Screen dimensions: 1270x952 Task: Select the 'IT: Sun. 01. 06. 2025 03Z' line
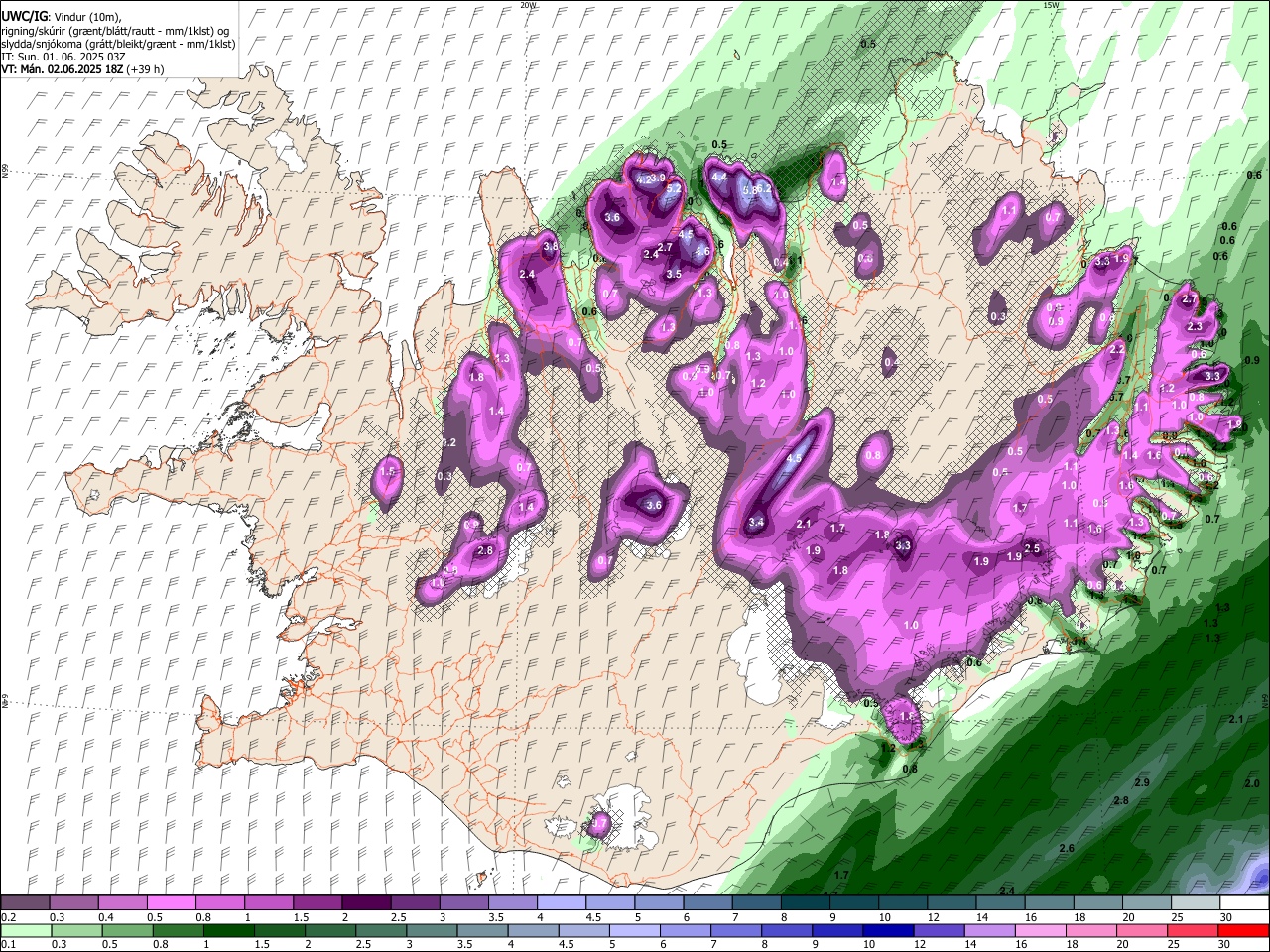[x=63, y=57]
